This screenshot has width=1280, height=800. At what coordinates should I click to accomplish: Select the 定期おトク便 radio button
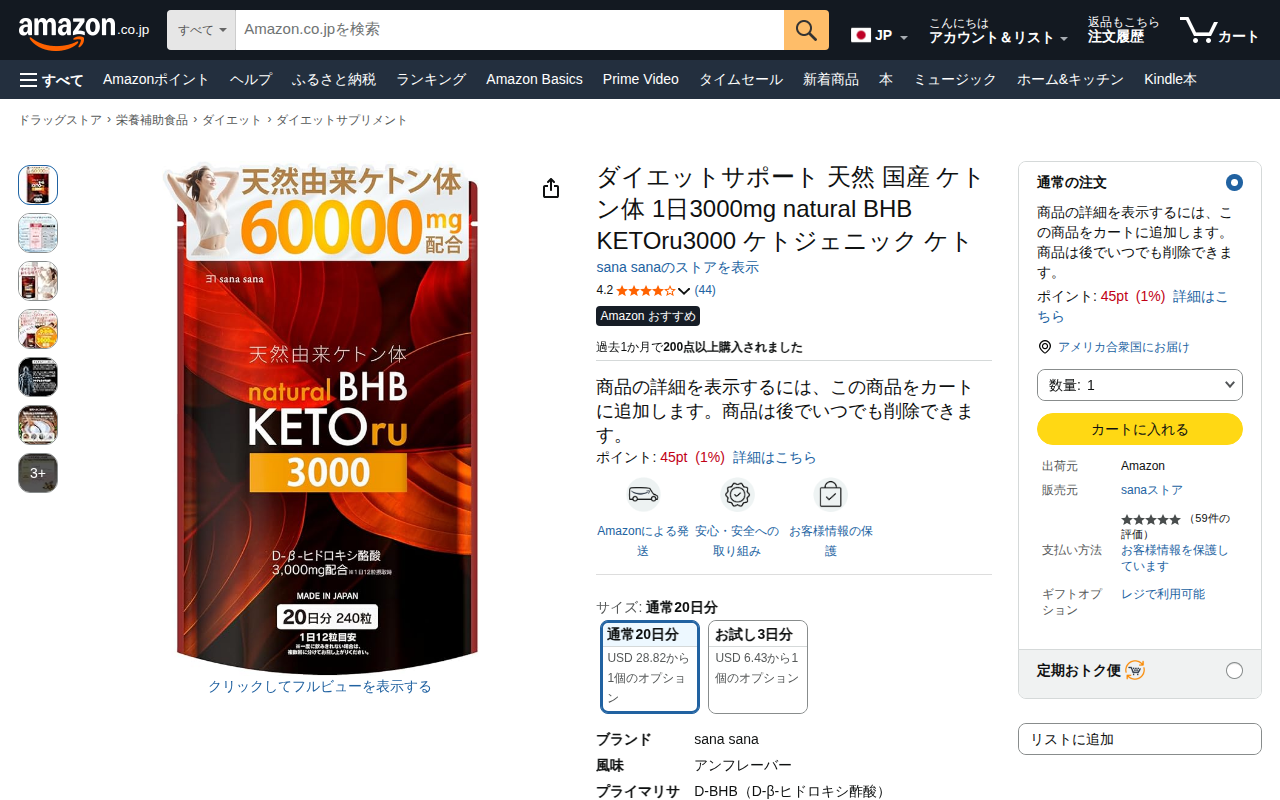1234,670
